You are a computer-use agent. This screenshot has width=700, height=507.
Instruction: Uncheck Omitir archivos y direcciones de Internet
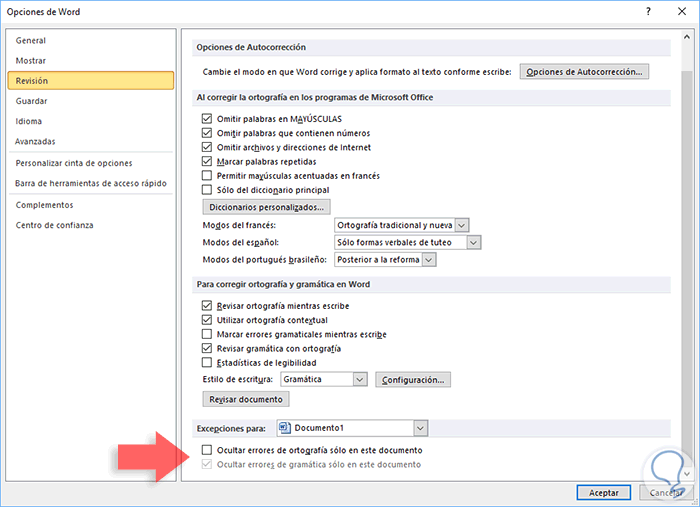[x=207, y=147]
